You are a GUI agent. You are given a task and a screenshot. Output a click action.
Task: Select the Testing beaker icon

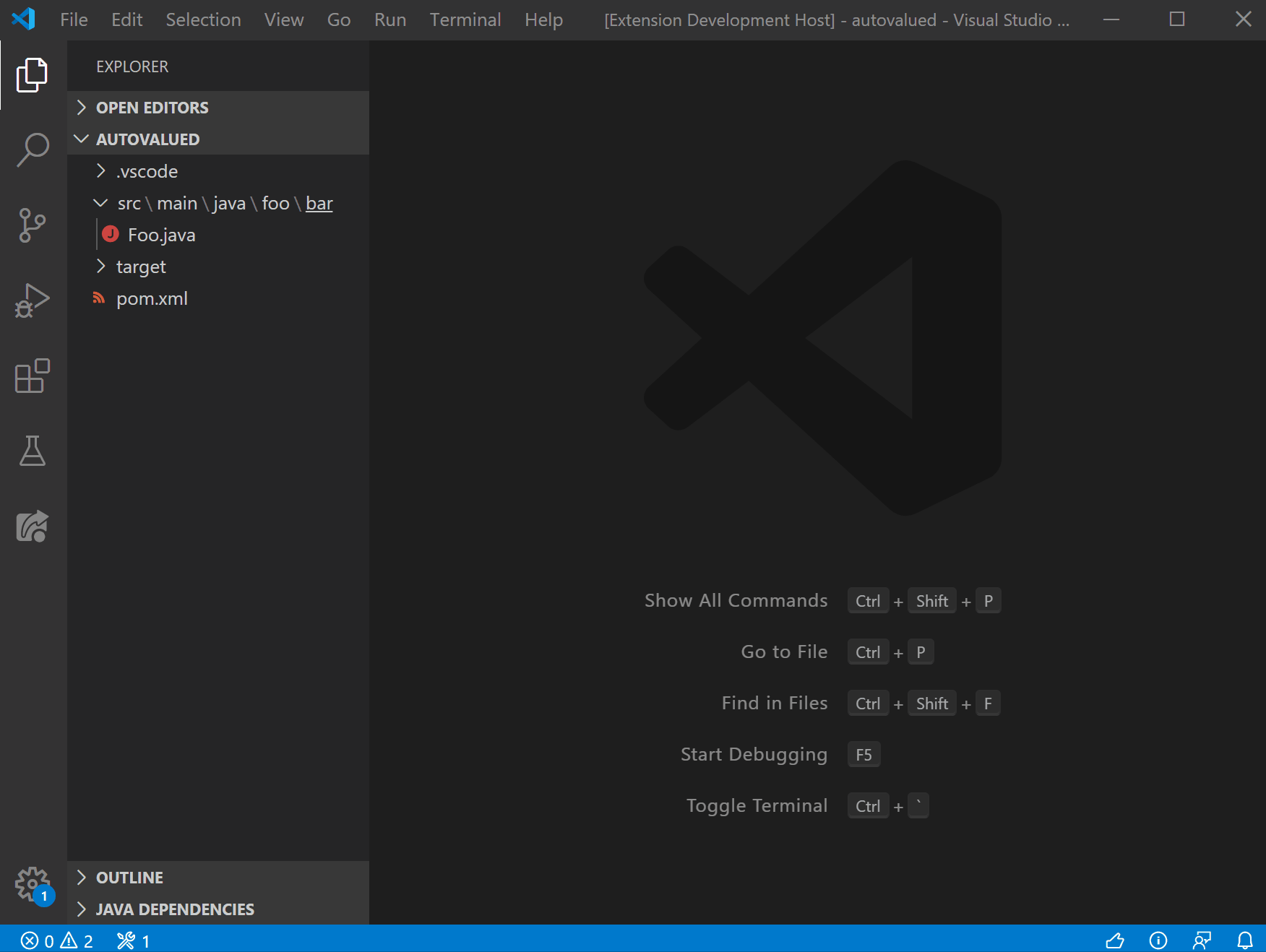[x=32, y=451]
